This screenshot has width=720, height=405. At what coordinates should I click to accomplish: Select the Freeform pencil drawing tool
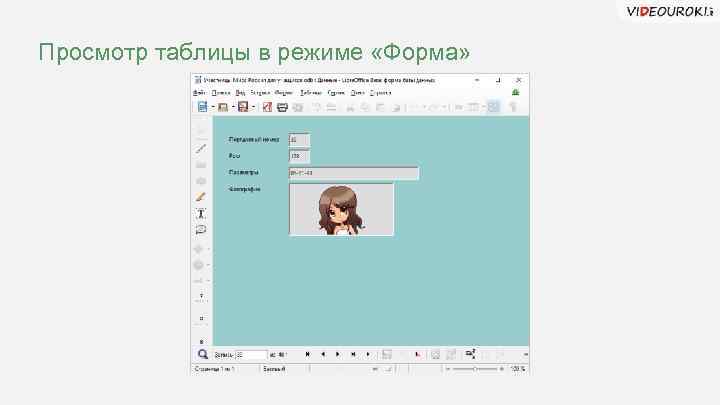tap(201, 197)
